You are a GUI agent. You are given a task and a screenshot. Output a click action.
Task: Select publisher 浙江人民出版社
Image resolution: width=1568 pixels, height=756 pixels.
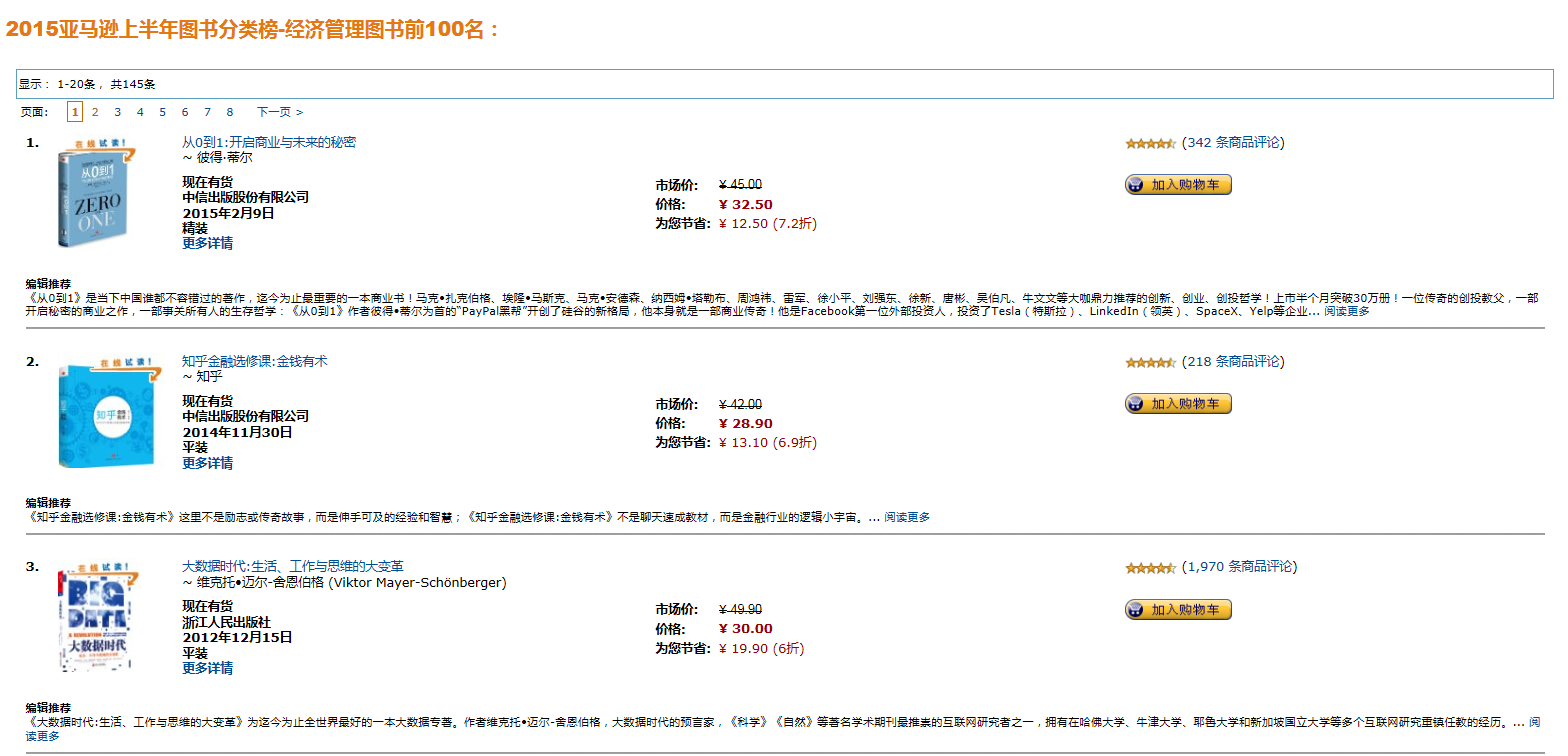226,622
